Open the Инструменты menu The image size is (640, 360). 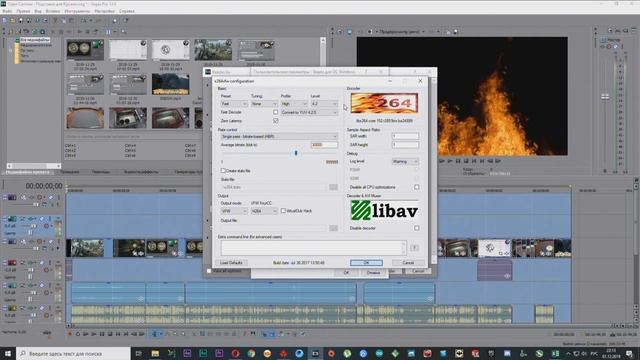pos(78,11)
